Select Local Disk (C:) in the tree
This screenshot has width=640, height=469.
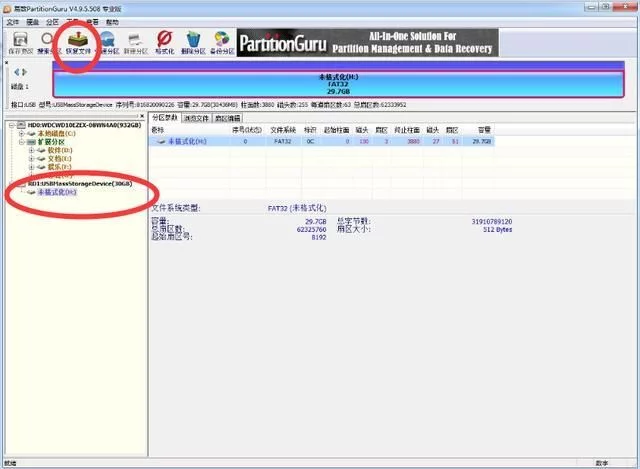click(x=57, y=133)
